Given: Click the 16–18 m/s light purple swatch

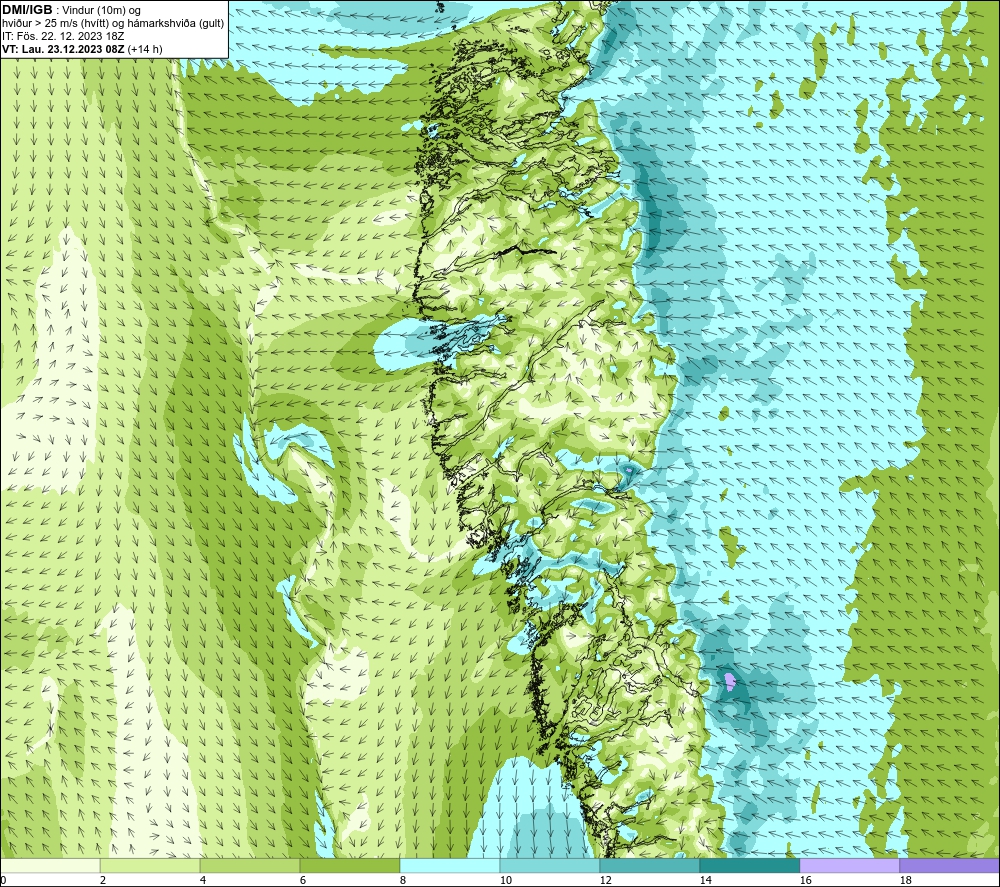Looking at the screenshot, I should 849,865.
